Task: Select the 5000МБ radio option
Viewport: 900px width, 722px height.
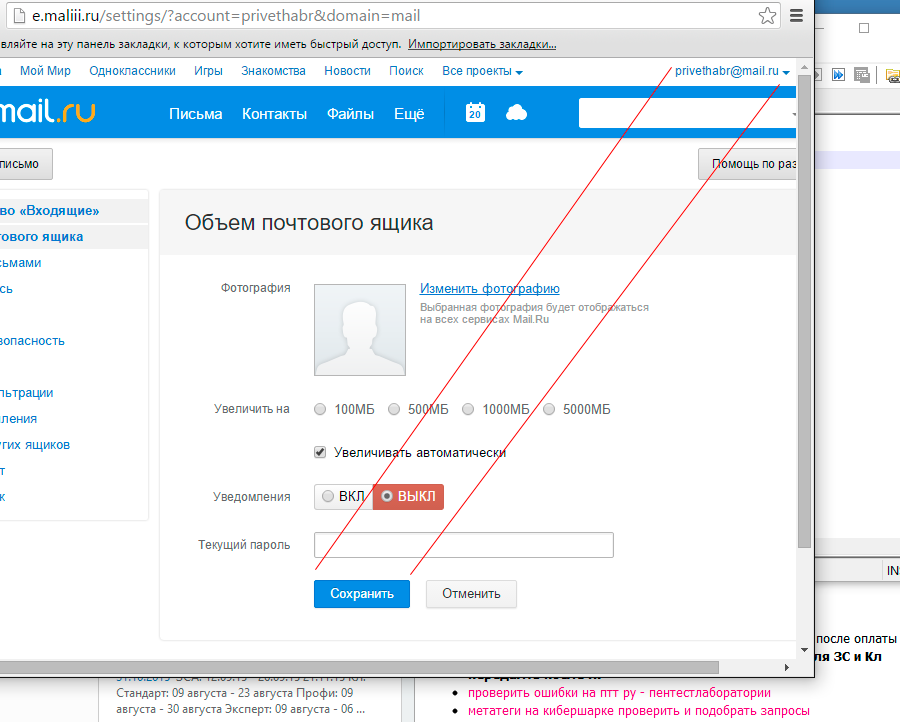Action: (x=549, y=409)
